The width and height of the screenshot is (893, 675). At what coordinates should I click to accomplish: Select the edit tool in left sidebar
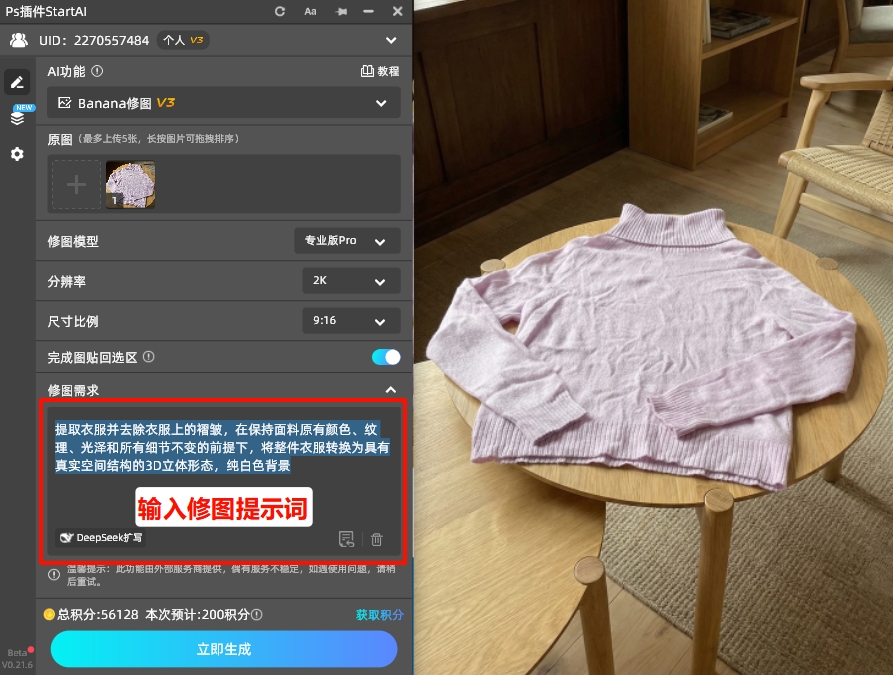pos(17,81)
